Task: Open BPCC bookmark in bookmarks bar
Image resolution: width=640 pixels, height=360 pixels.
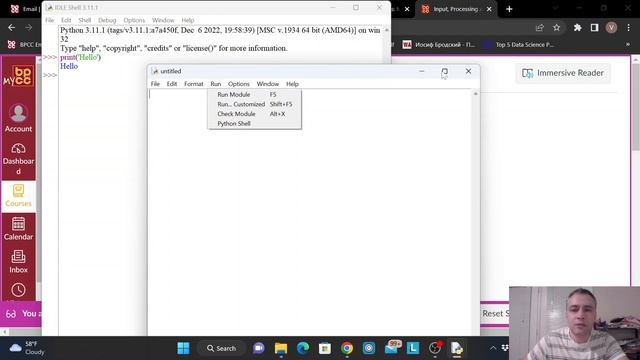Action: [x=24, y=44]
